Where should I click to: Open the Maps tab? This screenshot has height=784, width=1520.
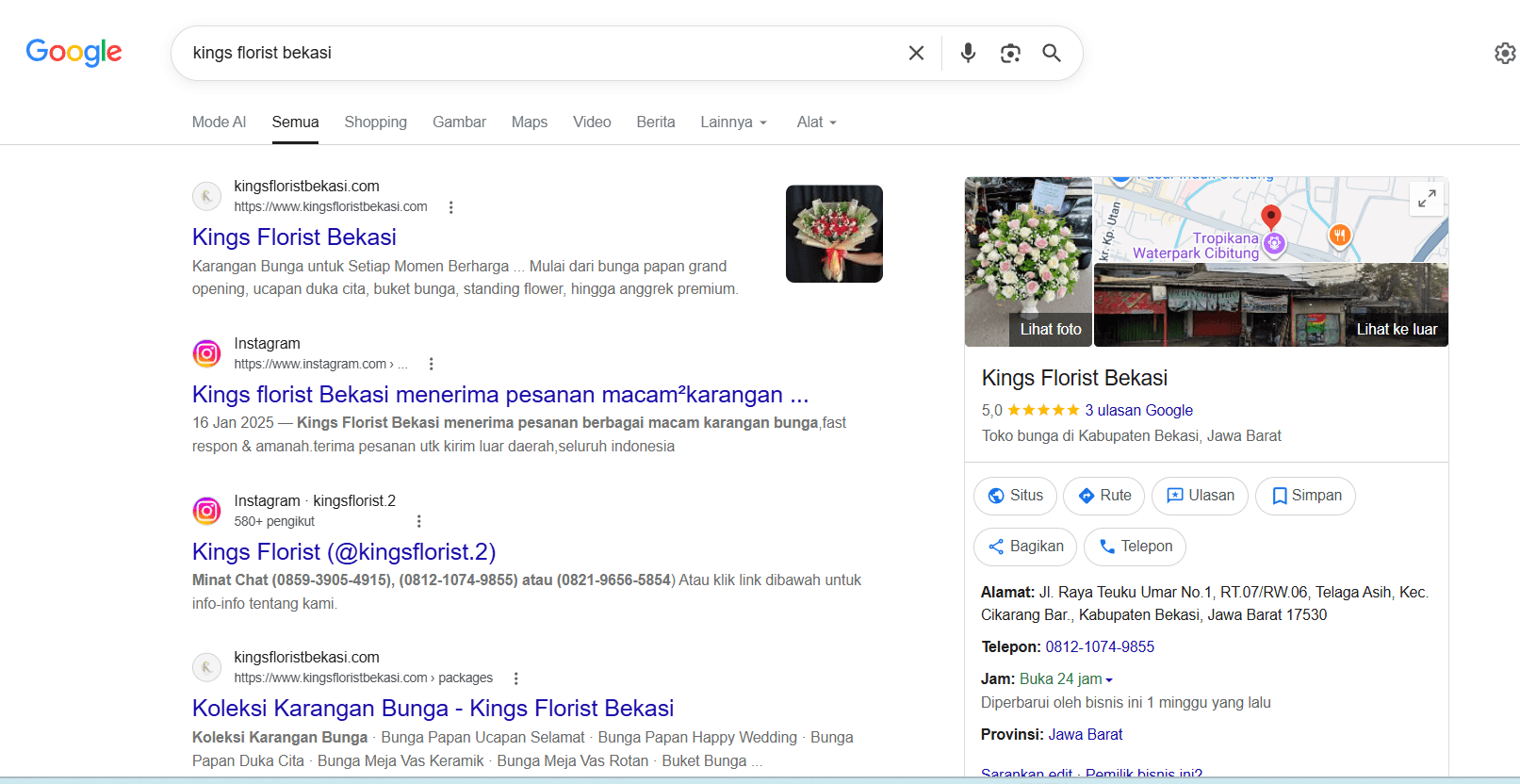coord(530,122)
